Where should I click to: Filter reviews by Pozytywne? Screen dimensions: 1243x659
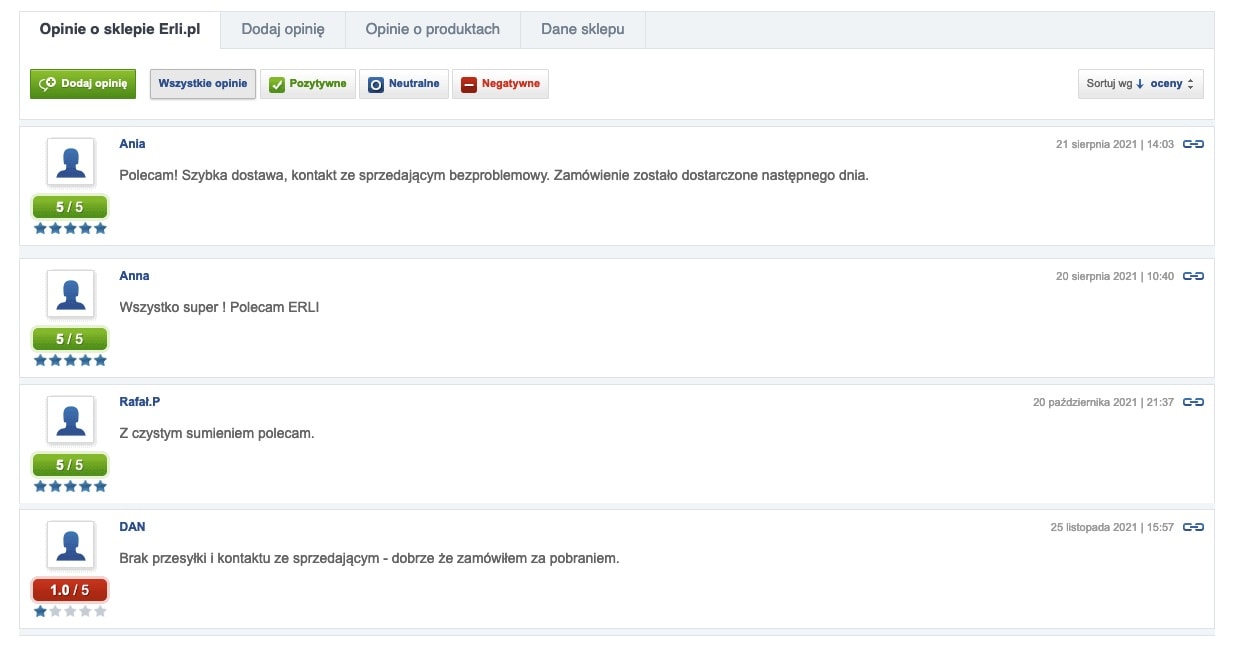coord(308,84)
